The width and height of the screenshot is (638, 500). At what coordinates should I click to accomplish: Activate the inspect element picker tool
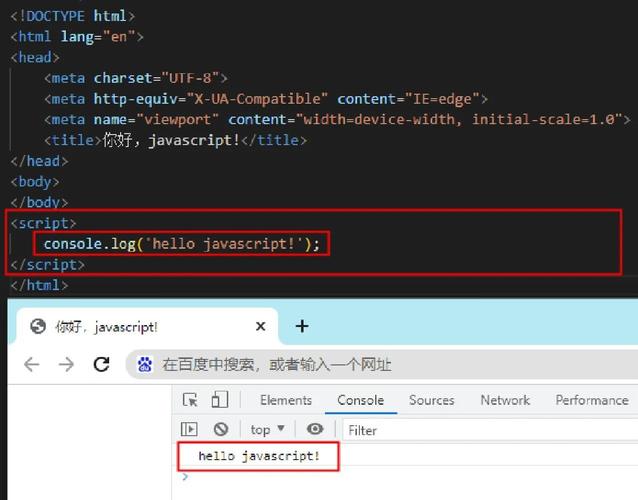(x=190, y=400)
